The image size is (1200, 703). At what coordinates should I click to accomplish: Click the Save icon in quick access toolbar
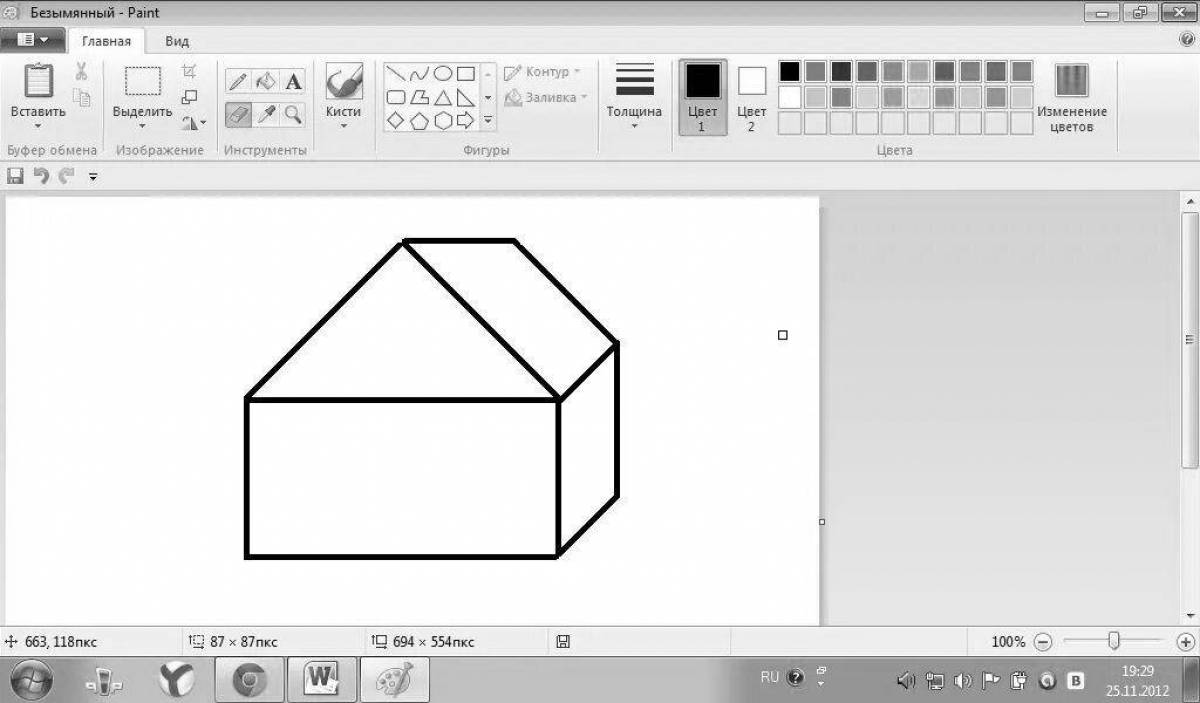tap(15, 176)
